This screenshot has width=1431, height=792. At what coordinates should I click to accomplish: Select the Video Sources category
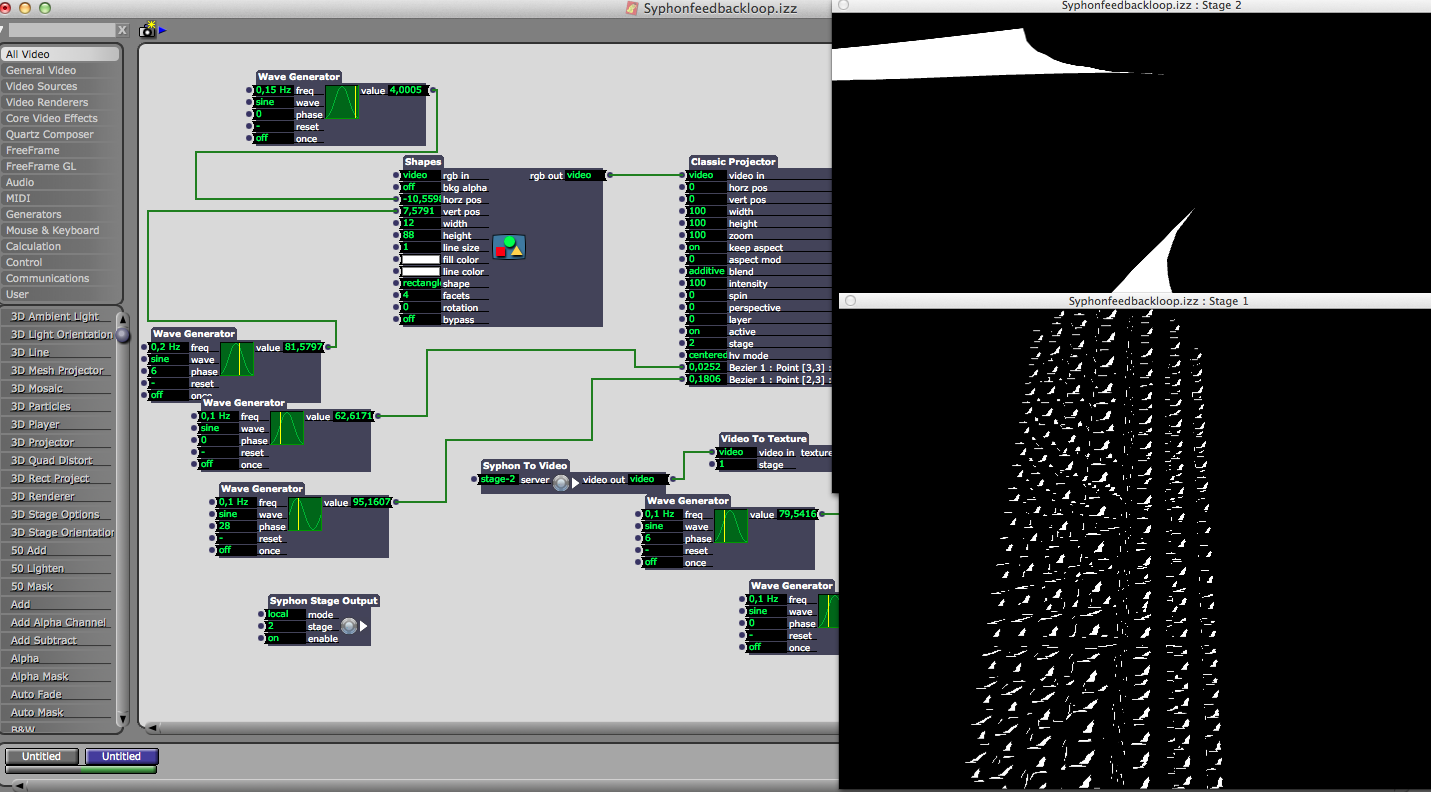61,86
